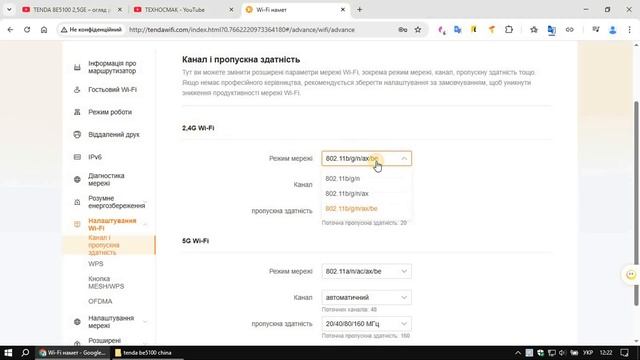Screen dimensions: 640x360
Task: Click the page vertical scrollbar
Action: coord(636,203)
